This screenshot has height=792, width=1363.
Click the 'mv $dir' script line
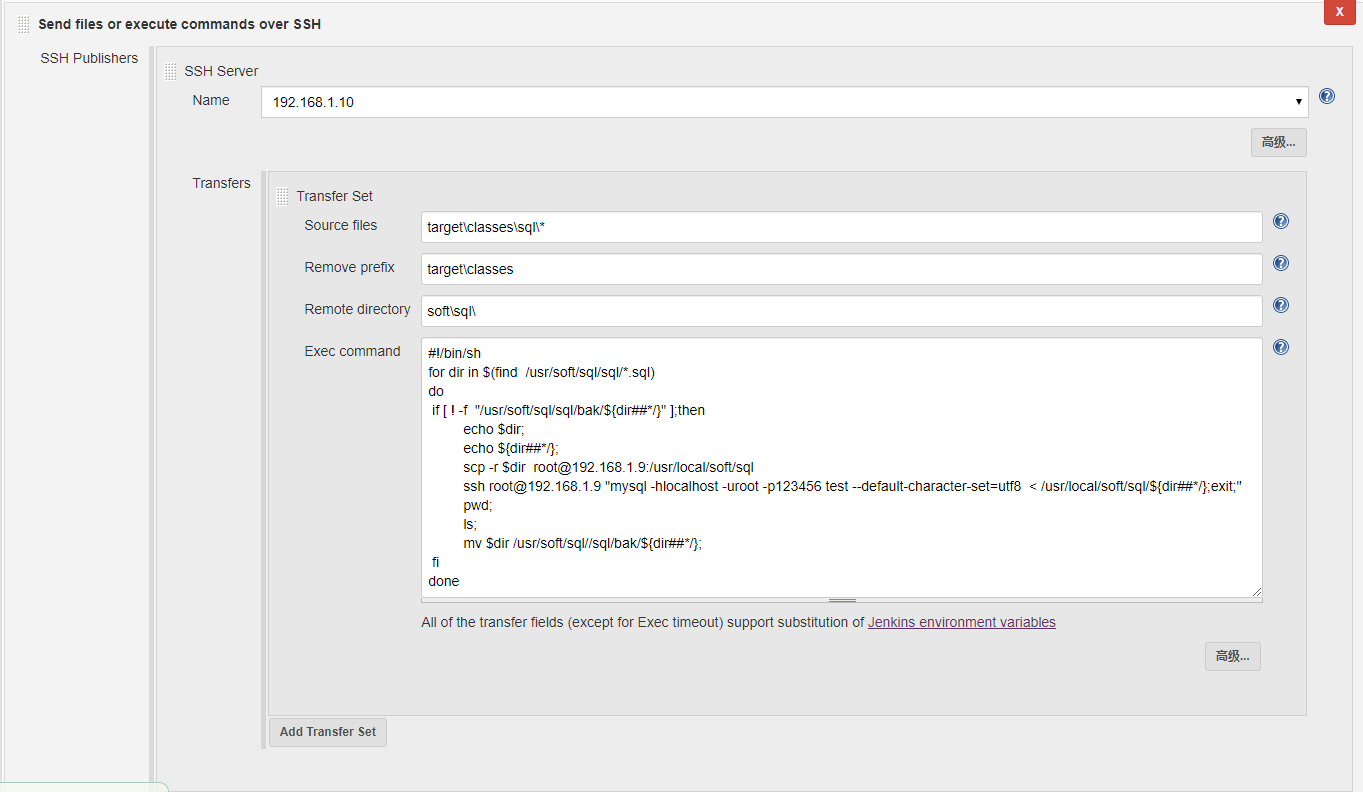(x=583, y=543)
